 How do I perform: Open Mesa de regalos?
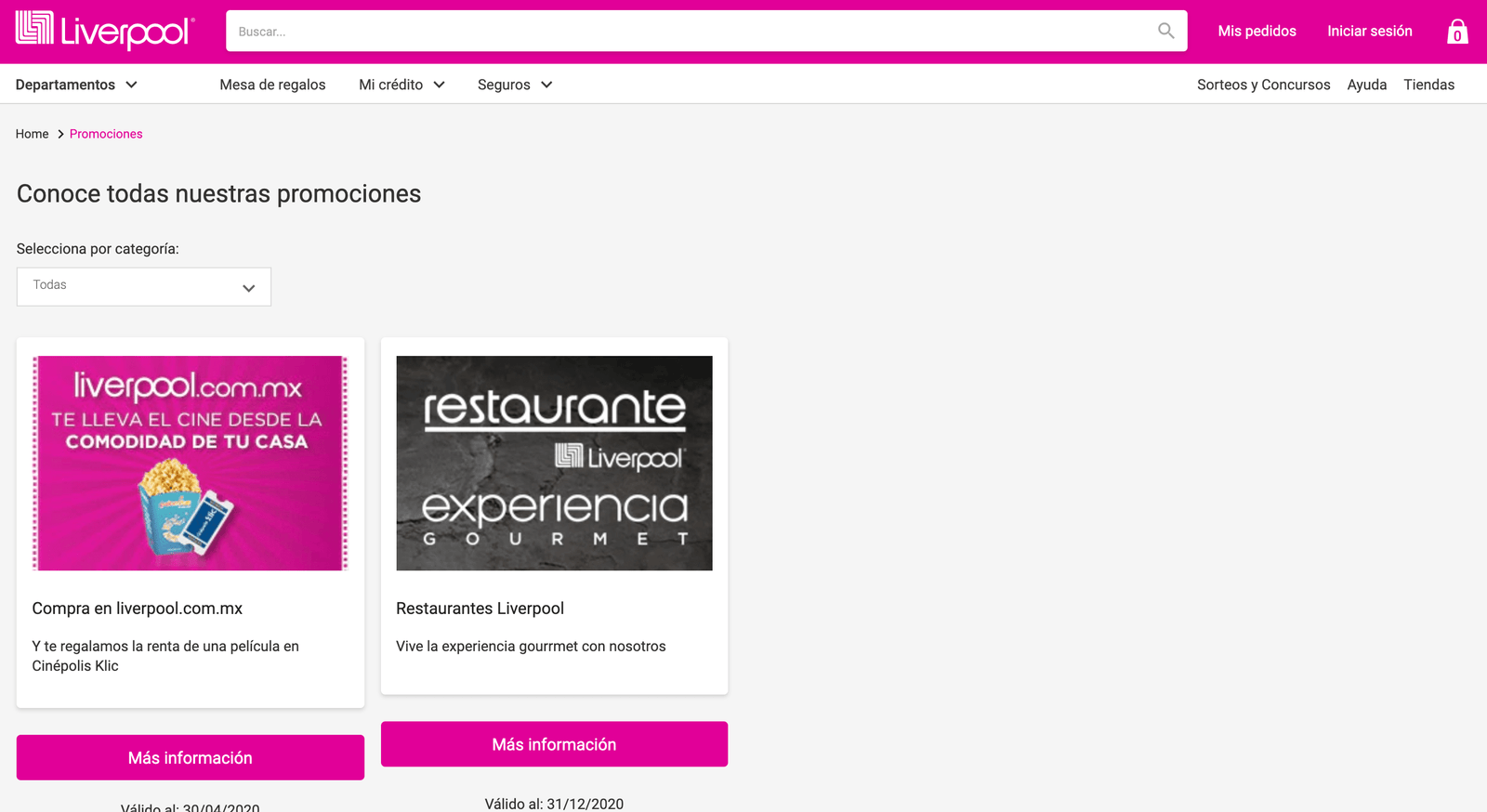272,85
